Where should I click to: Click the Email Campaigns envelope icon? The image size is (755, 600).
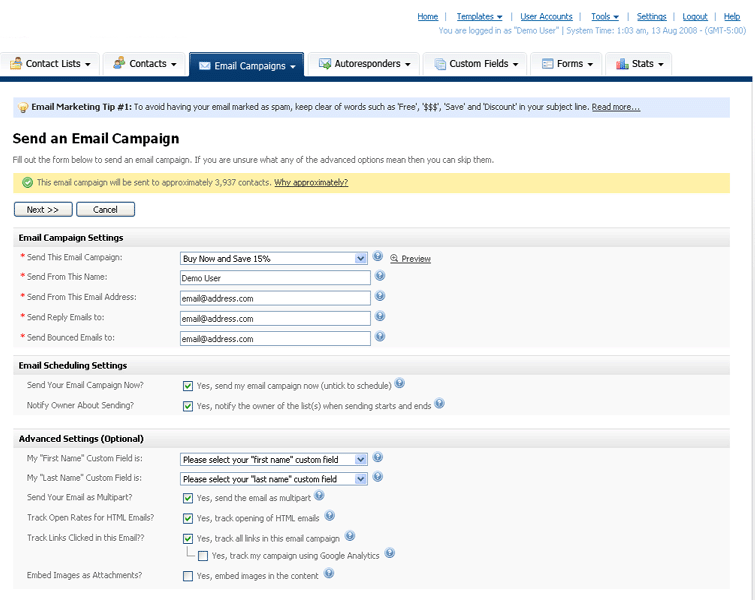[205, 65]
